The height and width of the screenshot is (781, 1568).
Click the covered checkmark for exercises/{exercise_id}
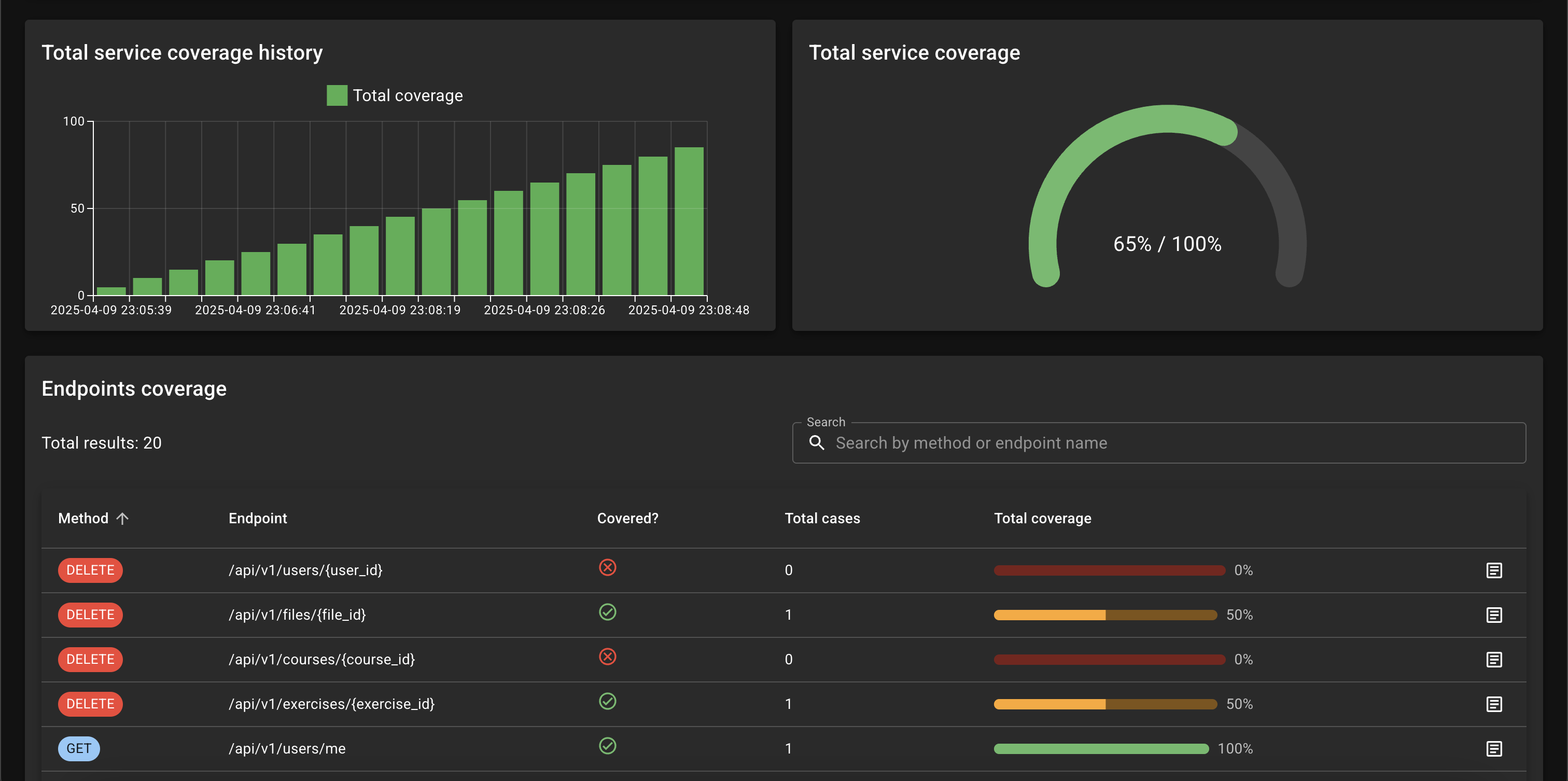pyautogui.click(x=608, y=701)
